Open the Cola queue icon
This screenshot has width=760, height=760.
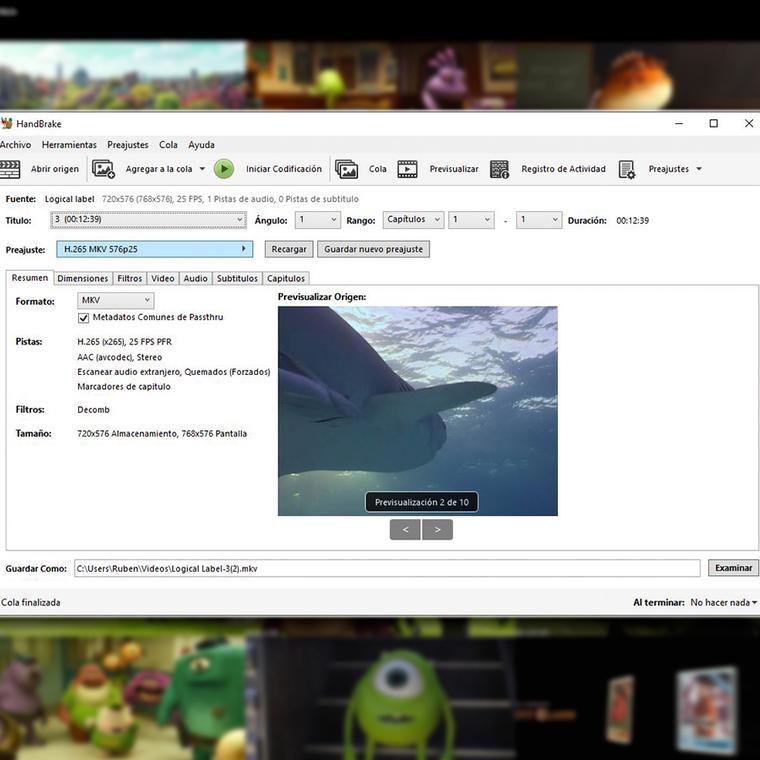[347, 169]
